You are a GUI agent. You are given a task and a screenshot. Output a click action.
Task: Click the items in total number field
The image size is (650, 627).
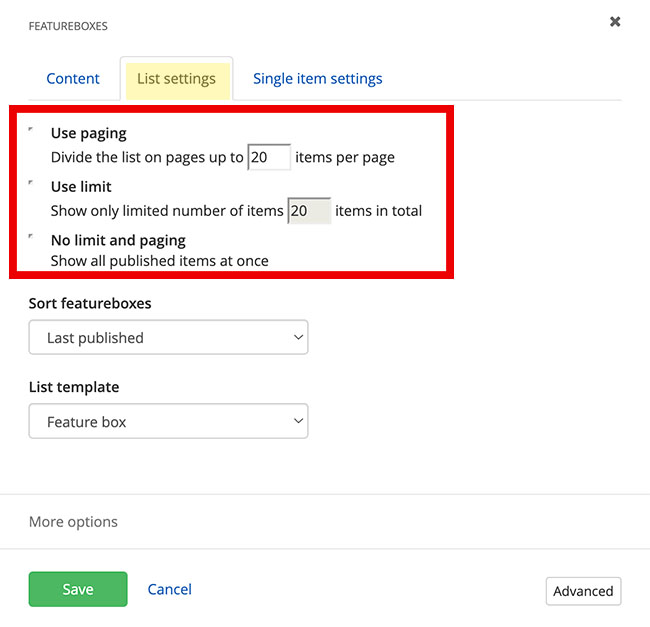309,211
